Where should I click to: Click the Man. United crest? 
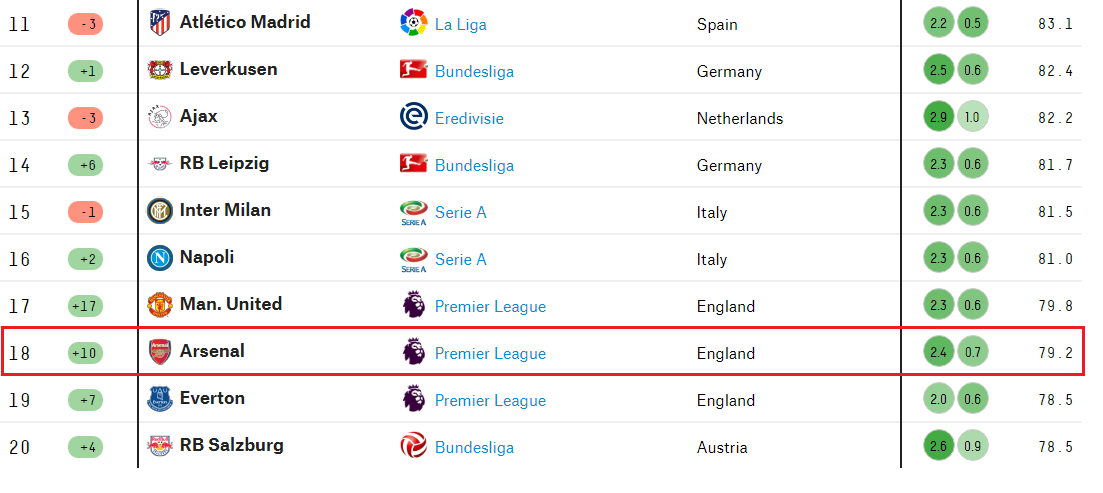[x=160, y=305]
